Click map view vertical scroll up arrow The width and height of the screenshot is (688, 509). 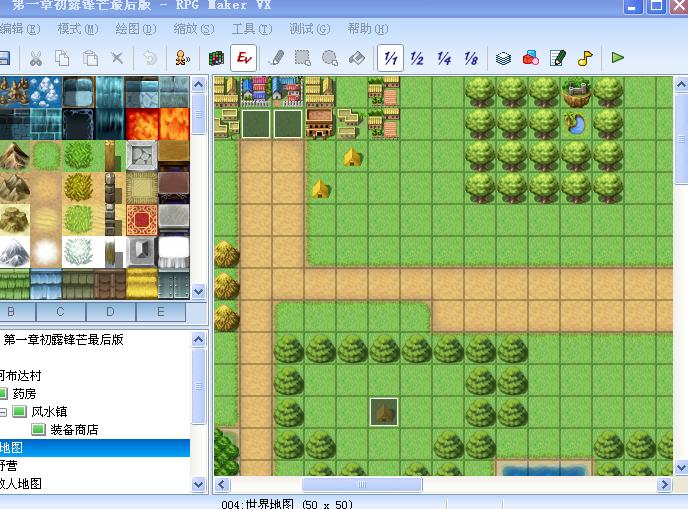681,84
